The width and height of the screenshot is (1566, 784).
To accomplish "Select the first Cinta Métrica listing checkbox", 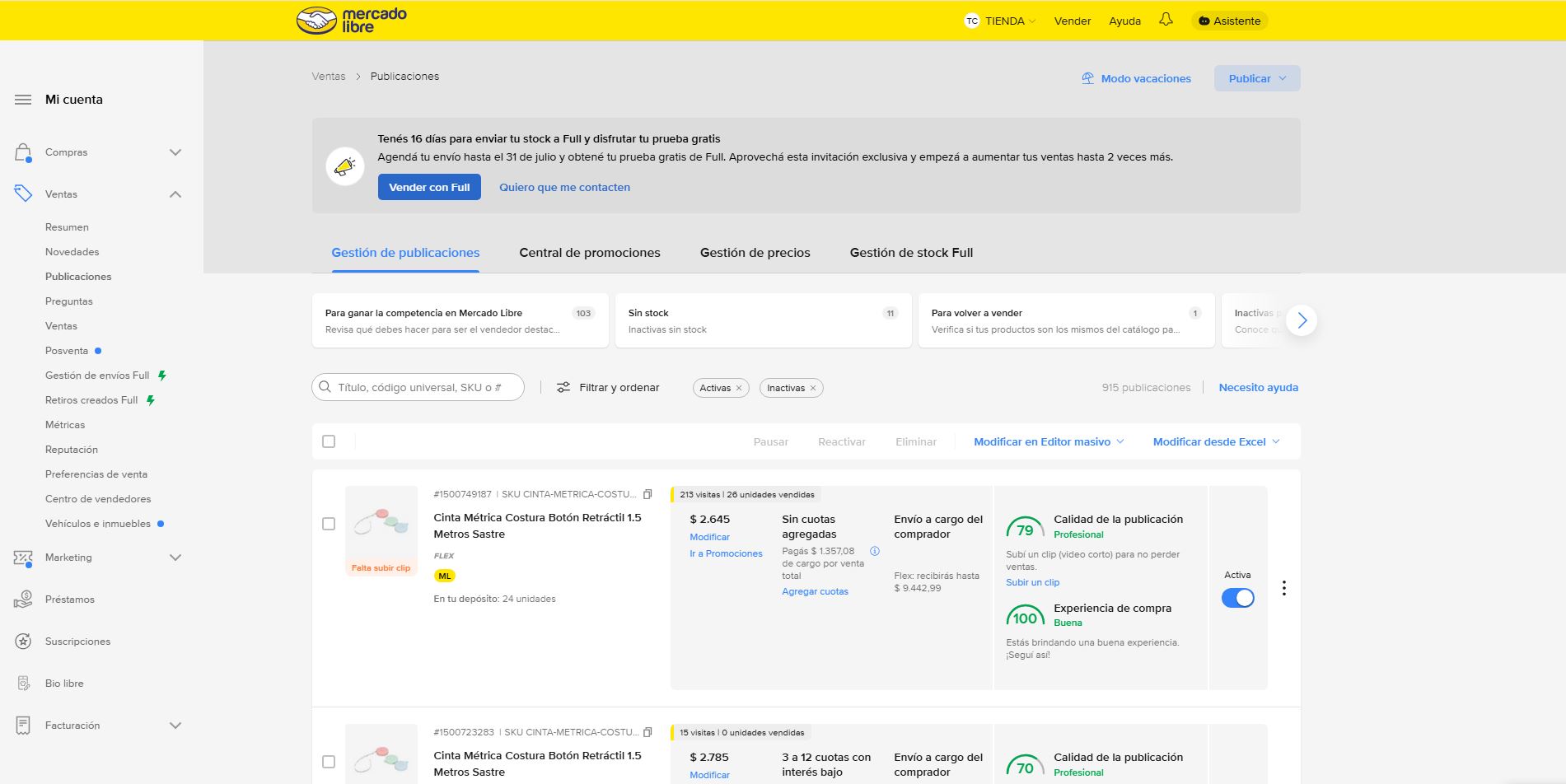I will [x=329, y=524].
